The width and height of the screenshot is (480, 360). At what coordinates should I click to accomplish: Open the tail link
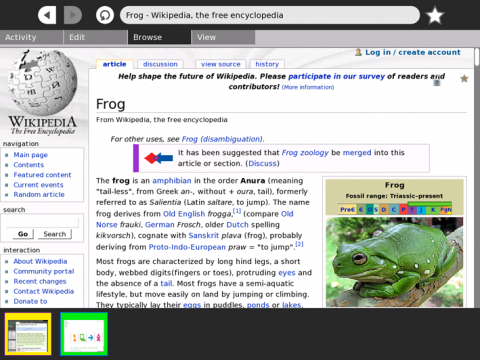166,283
